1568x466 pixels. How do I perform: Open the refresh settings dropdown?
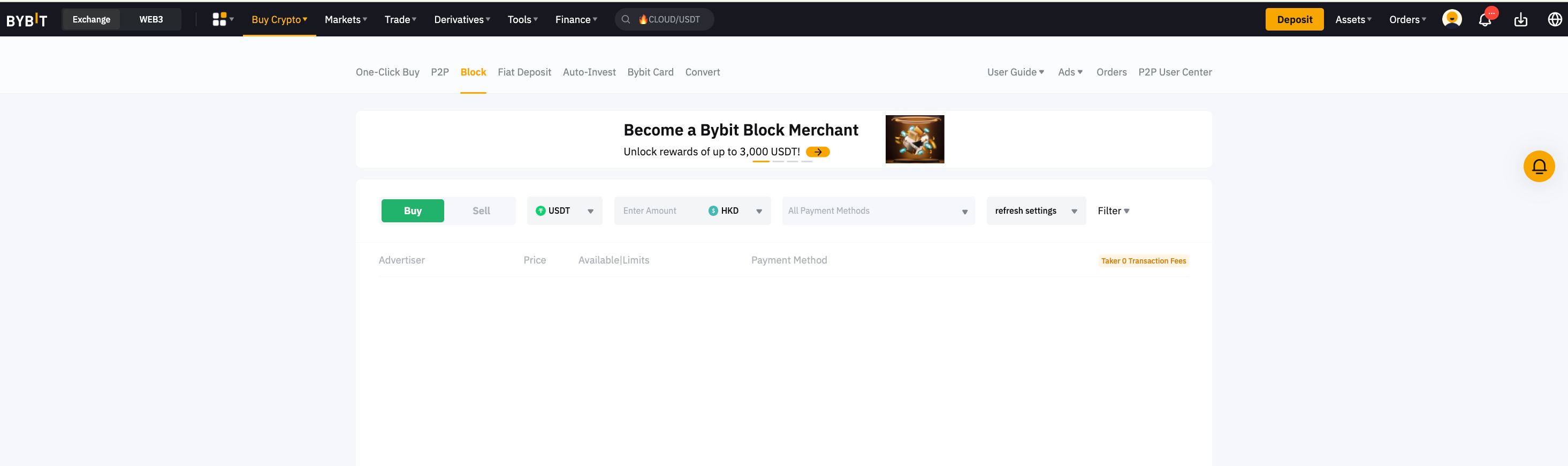coord(1036,211)
